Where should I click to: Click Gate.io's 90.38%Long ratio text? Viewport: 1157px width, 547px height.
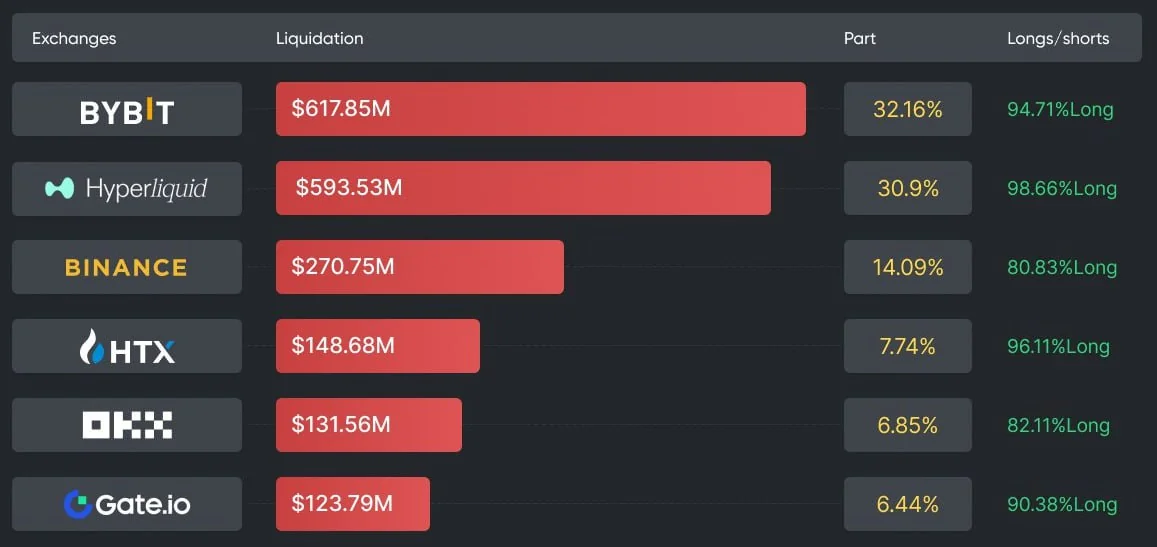pyautogui.click(x=1061, y=505)
